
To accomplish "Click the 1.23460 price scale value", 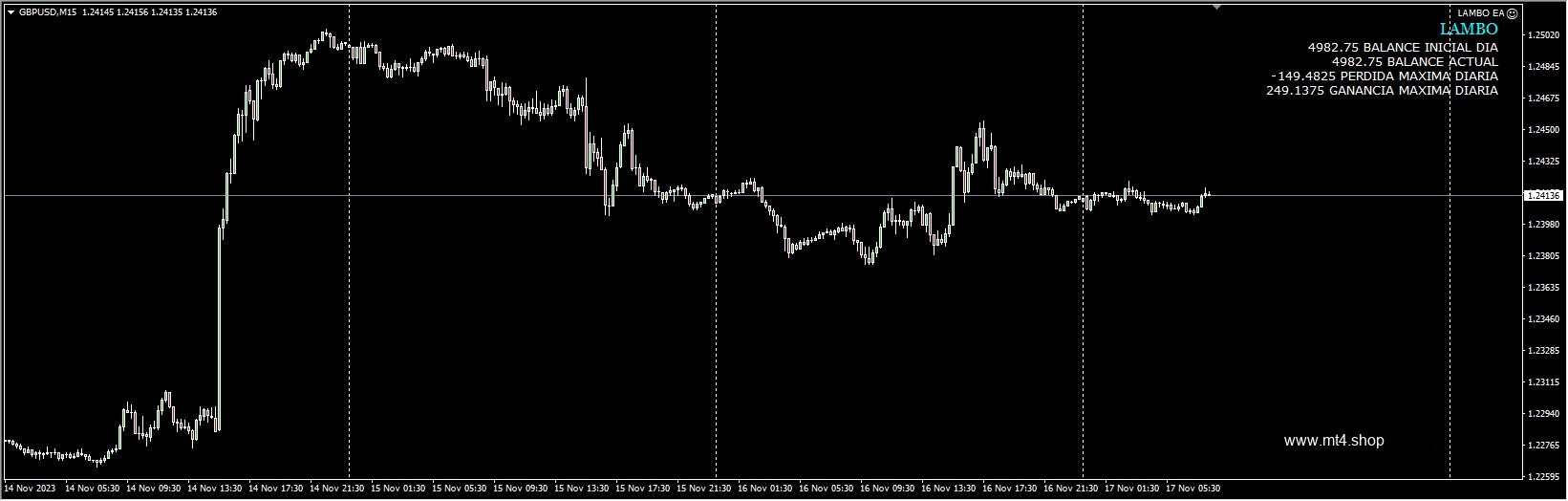I will tap(1543, 318).
